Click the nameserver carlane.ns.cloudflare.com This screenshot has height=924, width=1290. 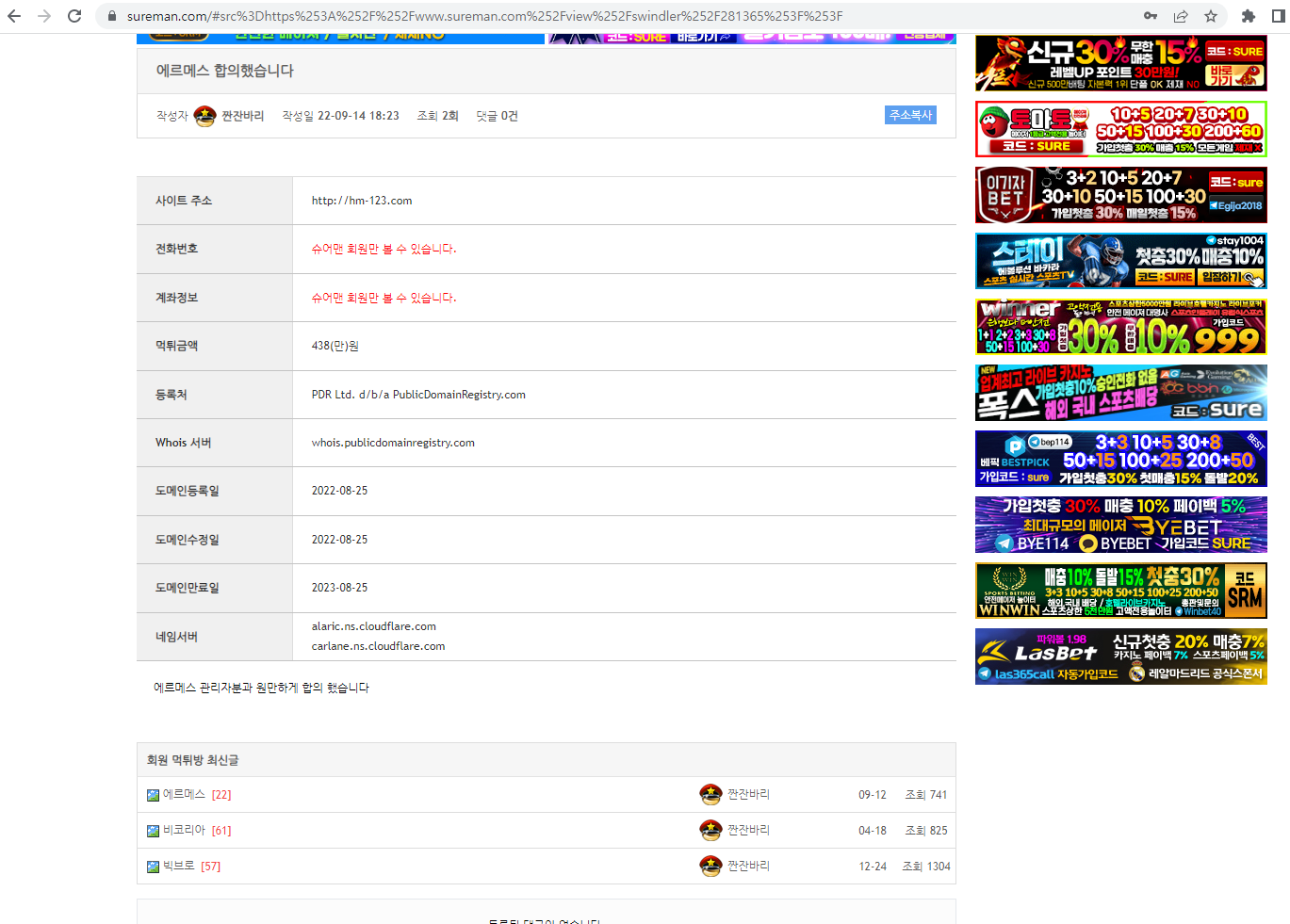pyautogui.click(x=378, y=646)
